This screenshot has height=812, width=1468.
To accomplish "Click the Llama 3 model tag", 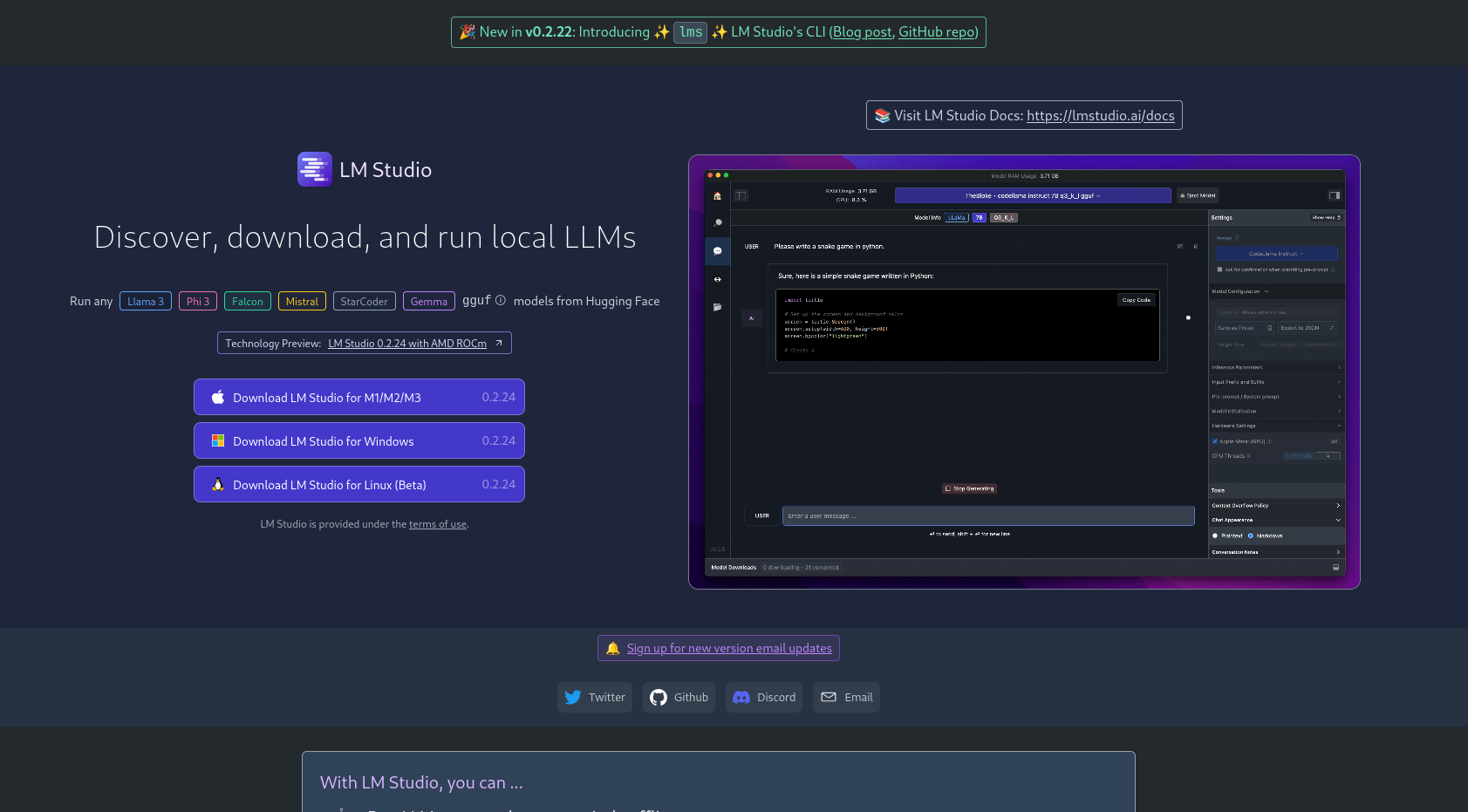I will pyautogui.click(x=146, y=301).
